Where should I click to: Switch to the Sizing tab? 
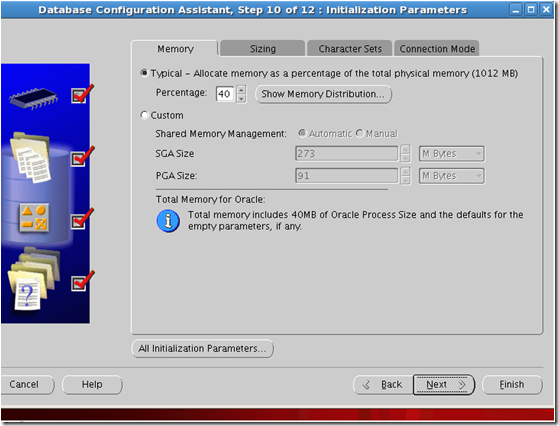pos(263,48)
